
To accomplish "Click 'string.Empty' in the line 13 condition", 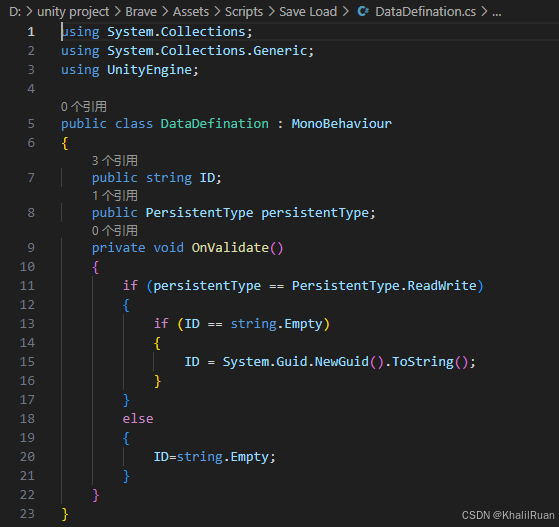I will click(276, 324).
